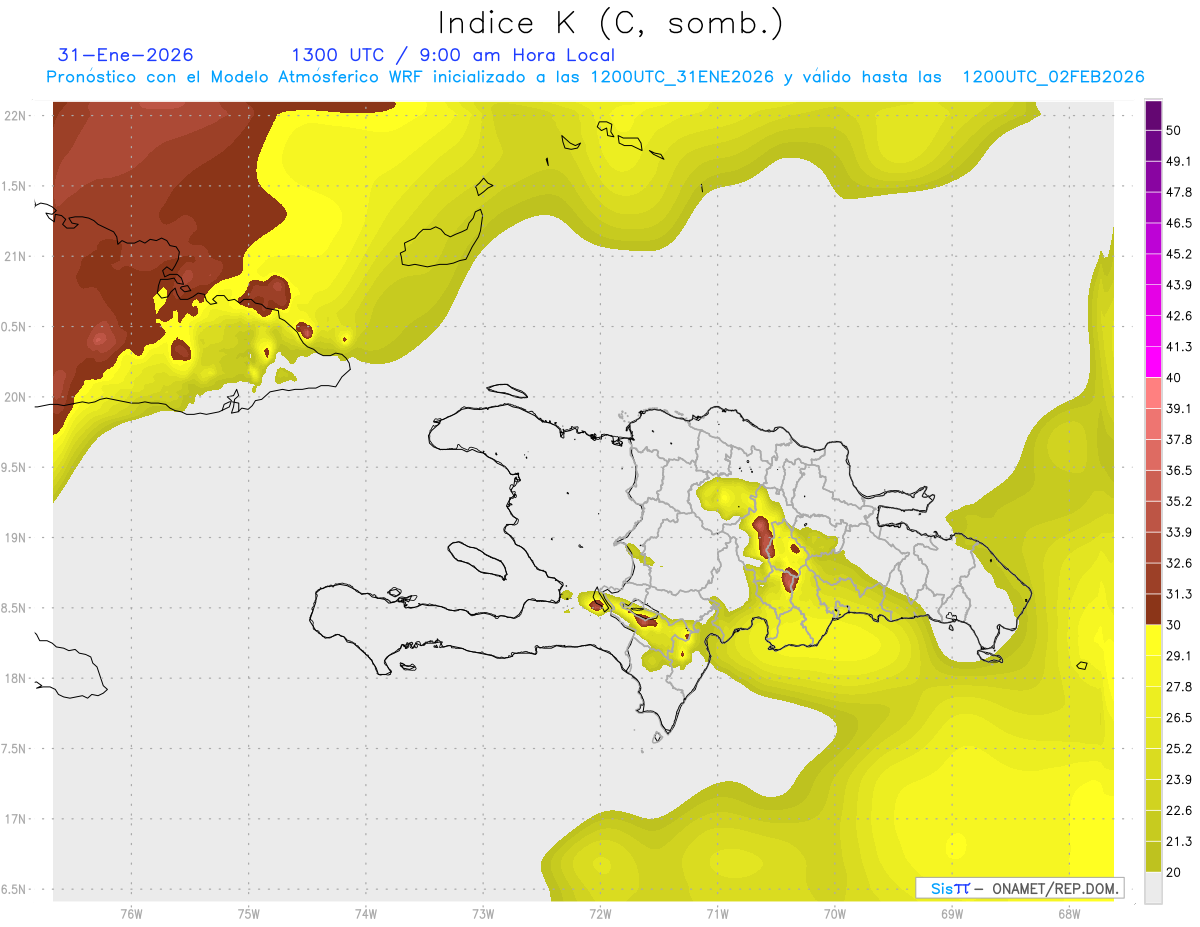Screen dimensions: 1200x927
Task: Click the "Indice K (C, somb.)" title
Action: coord(610,22)
